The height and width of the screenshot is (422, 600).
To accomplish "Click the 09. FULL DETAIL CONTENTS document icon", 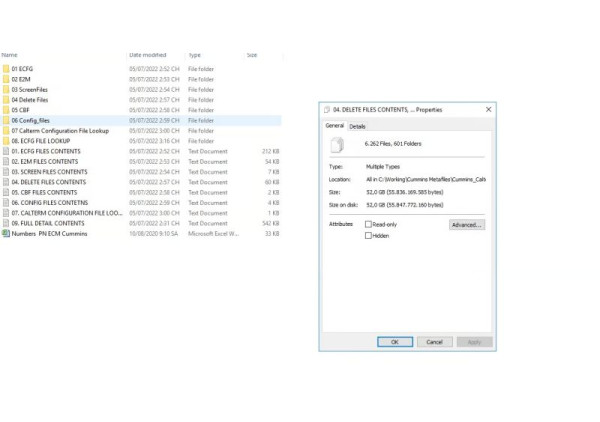I will (6, 223).
